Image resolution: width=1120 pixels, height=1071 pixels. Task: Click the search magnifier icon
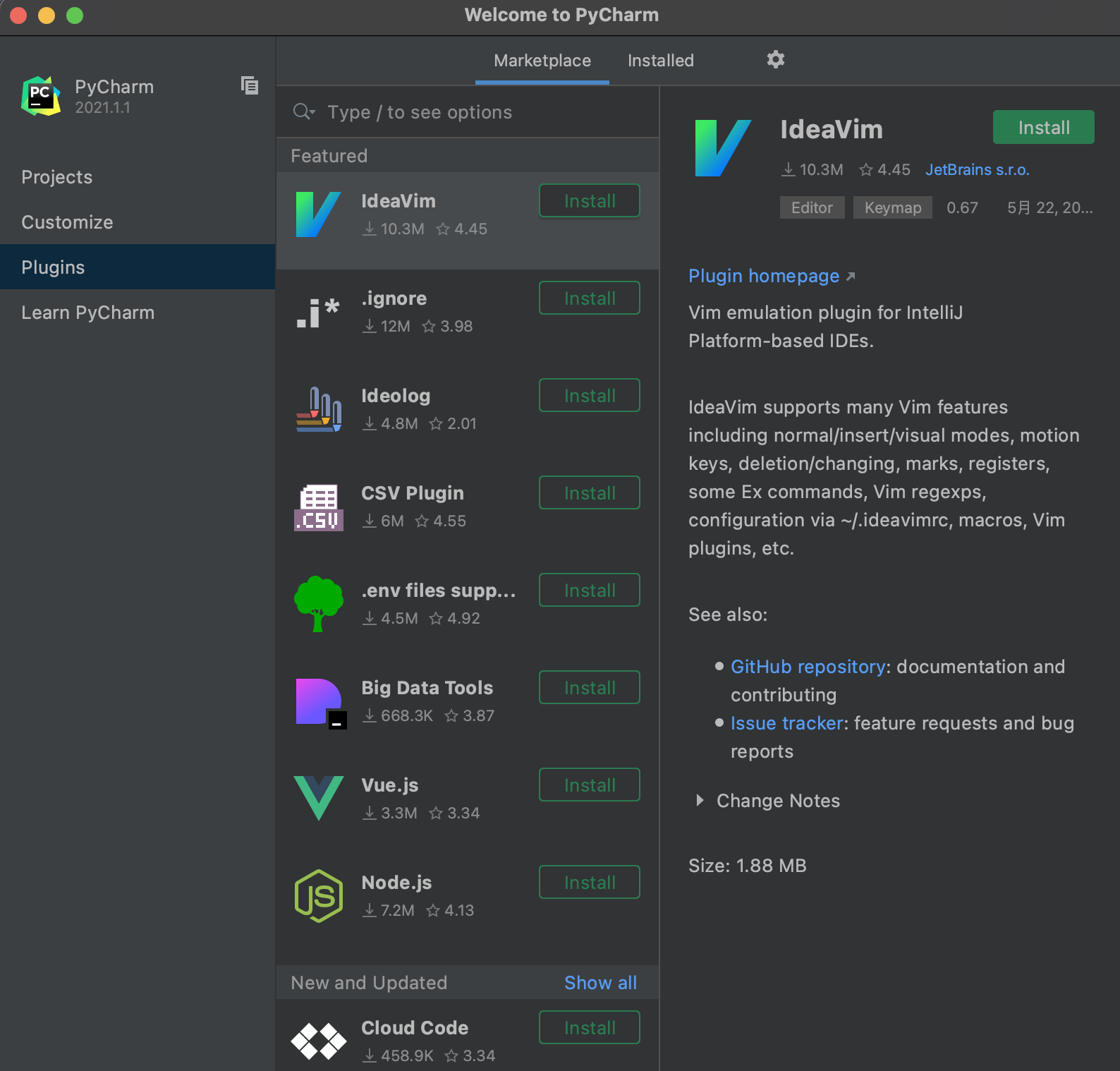pyautogui.click(x=304, y=112)
